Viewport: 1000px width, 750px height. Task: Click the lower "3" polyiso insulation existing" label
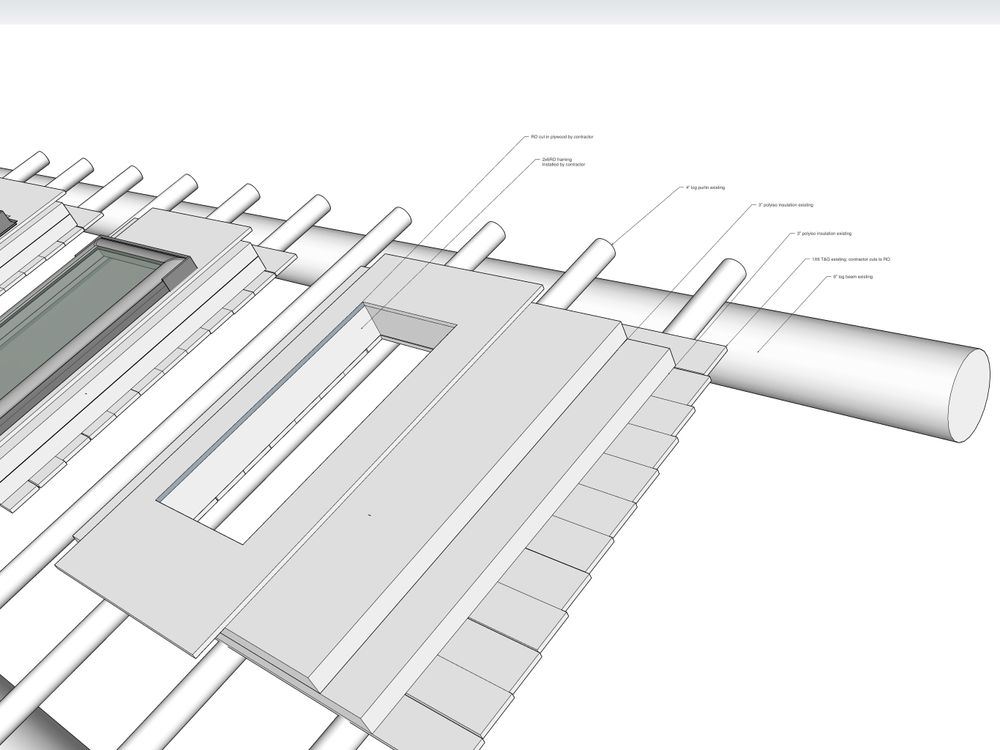tap(824, 233)
